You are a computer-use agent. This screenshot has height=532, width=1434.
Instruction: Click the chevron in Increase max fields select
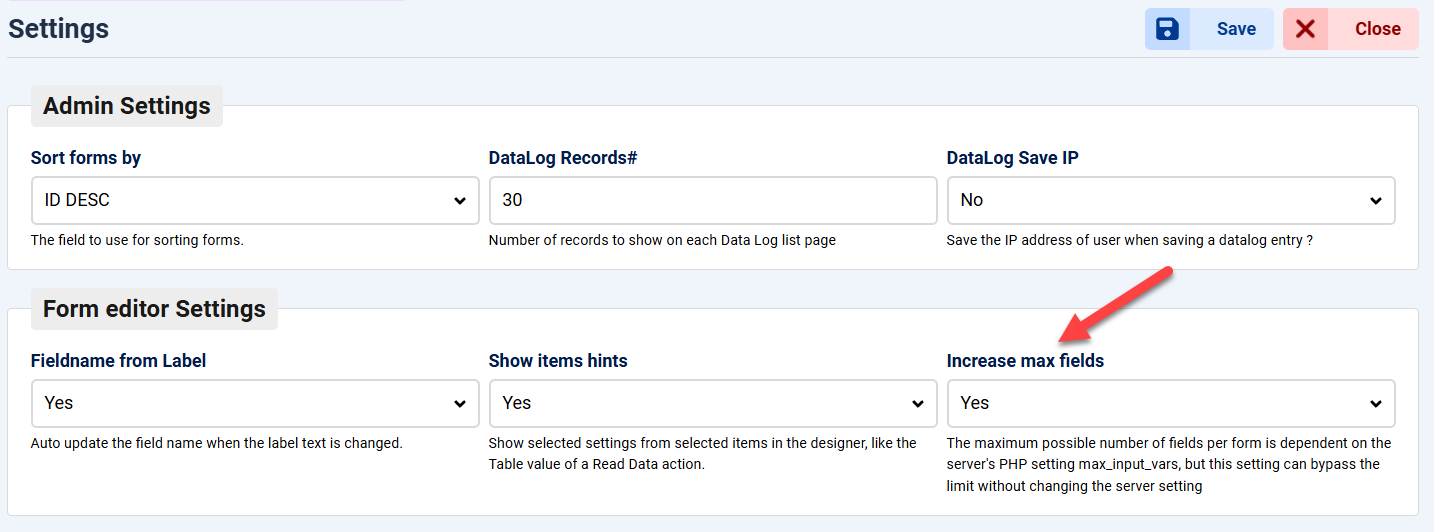coord(1375,404)
